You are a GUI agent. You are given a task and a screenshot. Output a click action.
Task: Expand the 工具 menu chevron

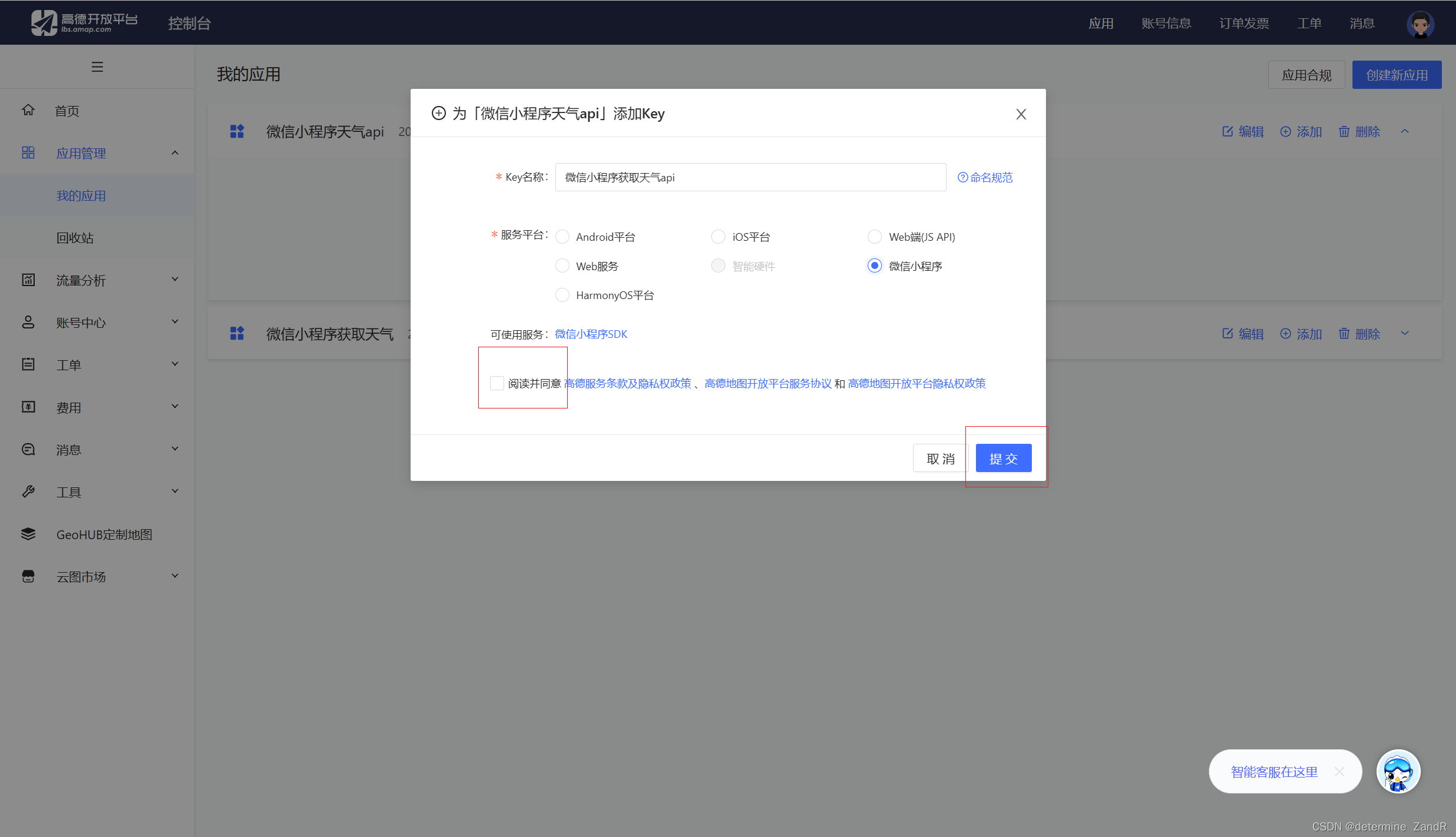[x=175, y=491]
